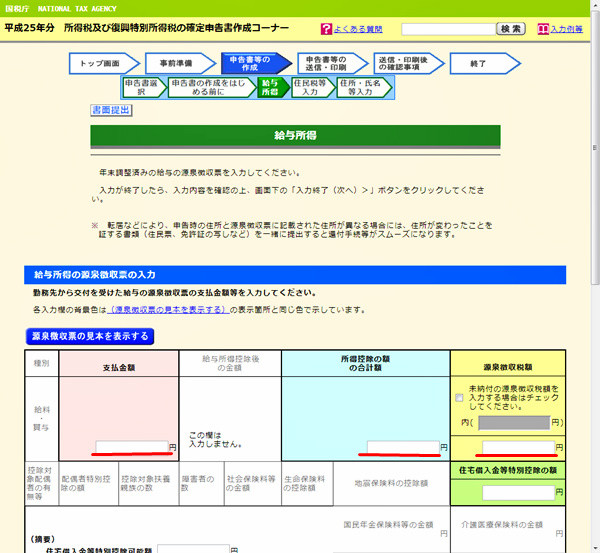Select the 送信・印刷後の確認事項 step
Viewport: 600px width, 553px height.
[409, 64]
